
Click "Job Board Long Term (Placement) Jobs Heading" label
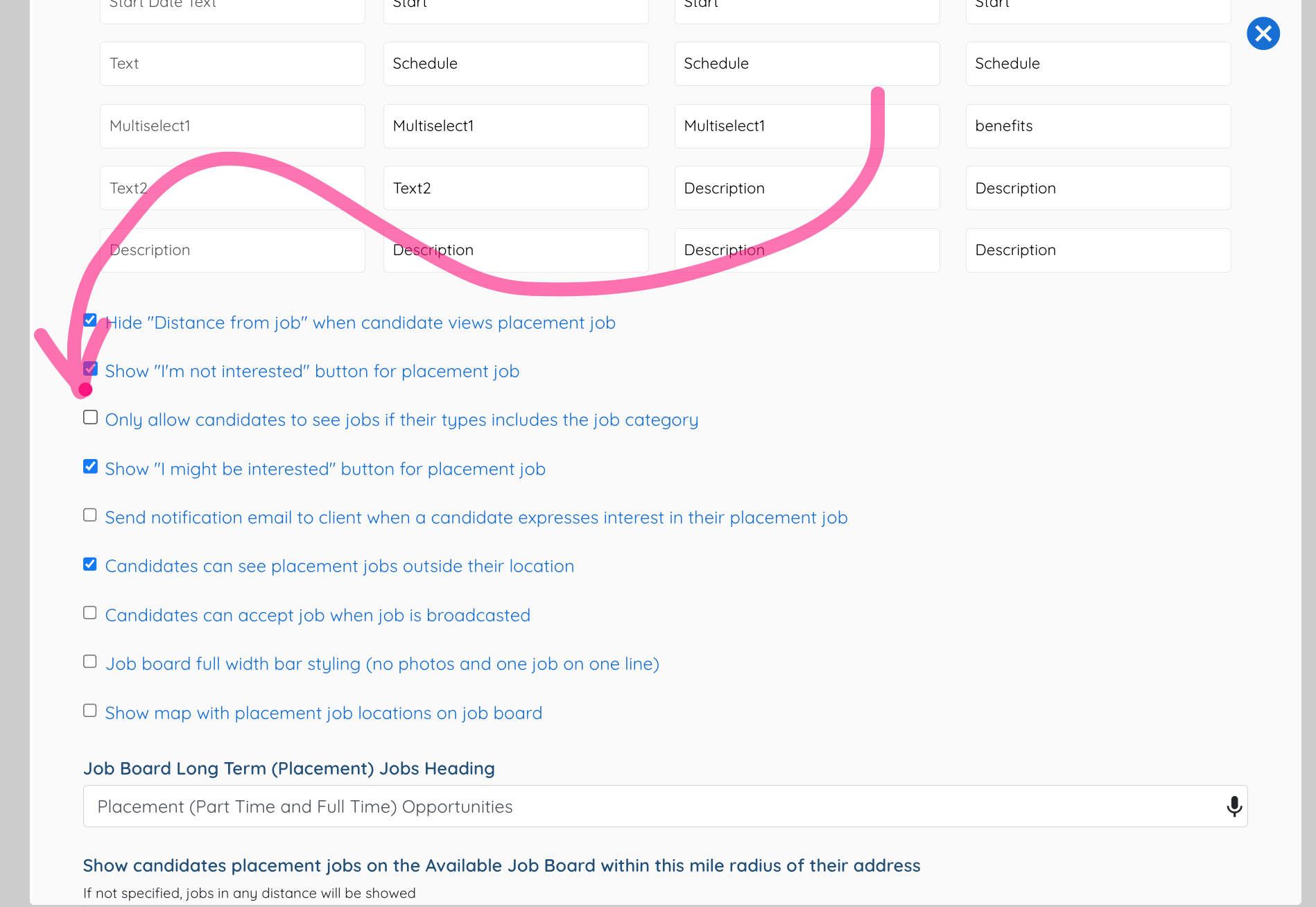pos(289,769)
